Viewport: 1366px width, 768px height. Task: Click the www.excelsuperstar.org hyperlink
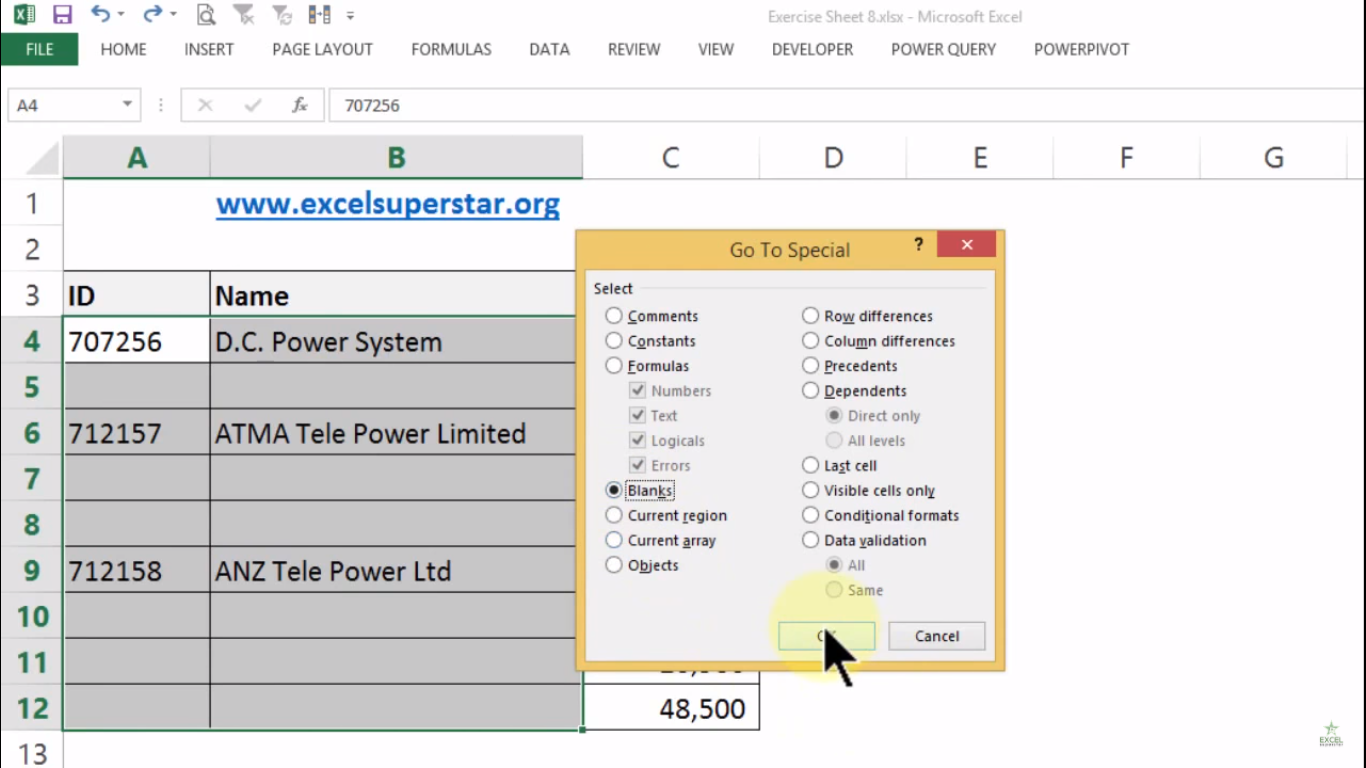[x=388, y=204]
